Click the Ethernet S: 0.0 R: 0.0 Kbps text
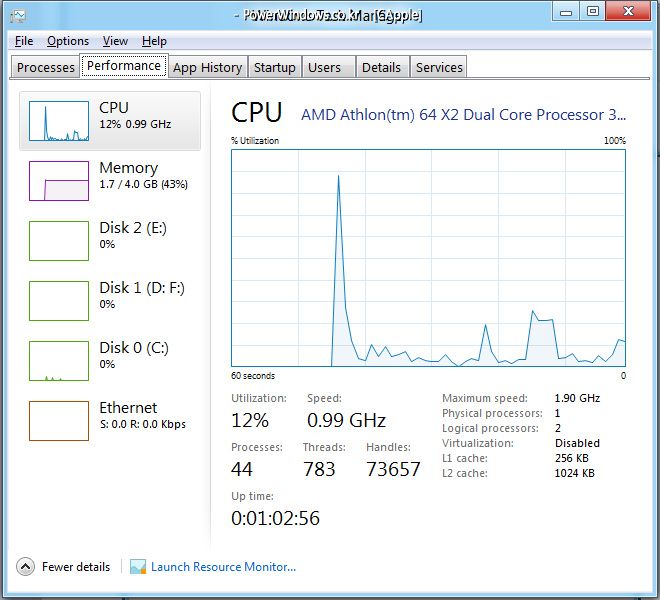660x600 pixels. pos(143,424)
